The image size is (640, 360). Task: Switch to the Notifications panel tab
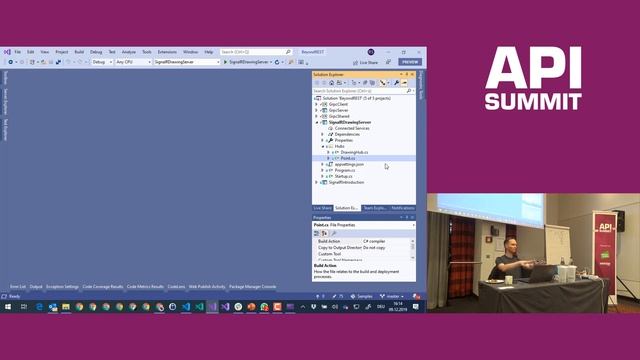[403, 208]
